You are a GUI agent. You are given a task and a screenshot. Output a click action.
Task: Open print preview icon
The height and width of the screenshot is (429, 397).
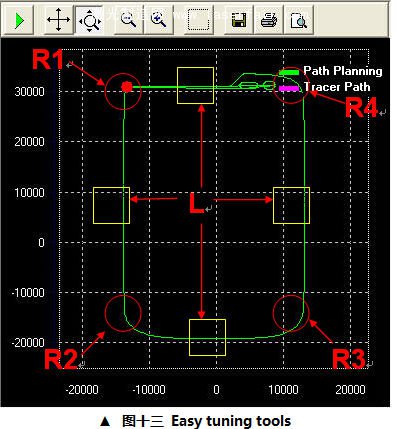(x=299, y=20)
